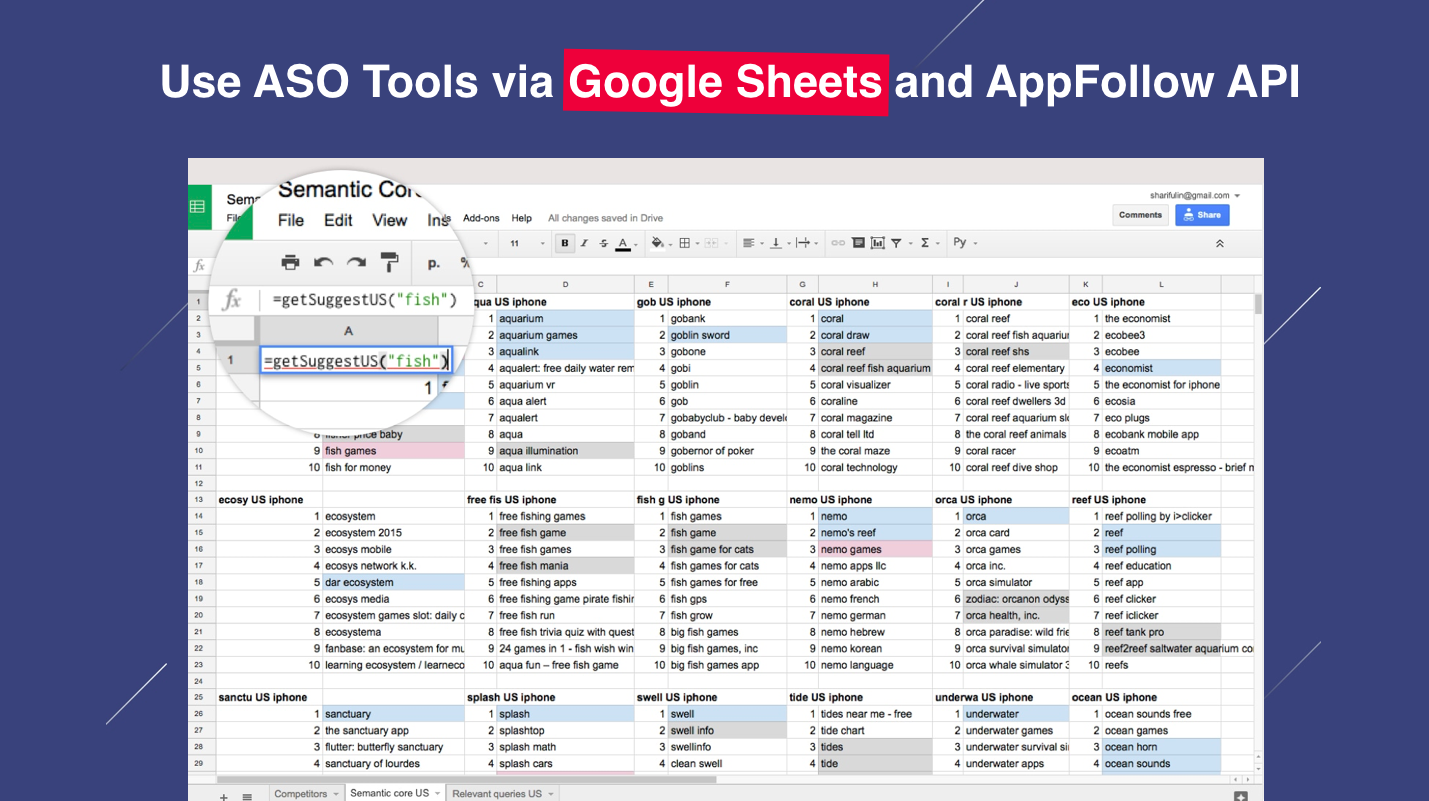This screenshot has width=1429, height=801.
Task: Select column H header
Action: 875,285
